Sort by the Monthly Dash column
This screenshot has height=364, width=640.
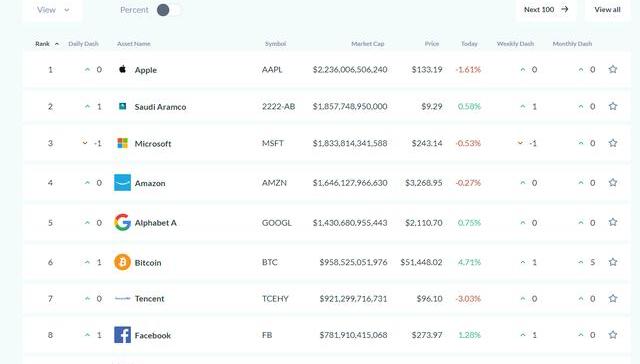tap(572, 44)
